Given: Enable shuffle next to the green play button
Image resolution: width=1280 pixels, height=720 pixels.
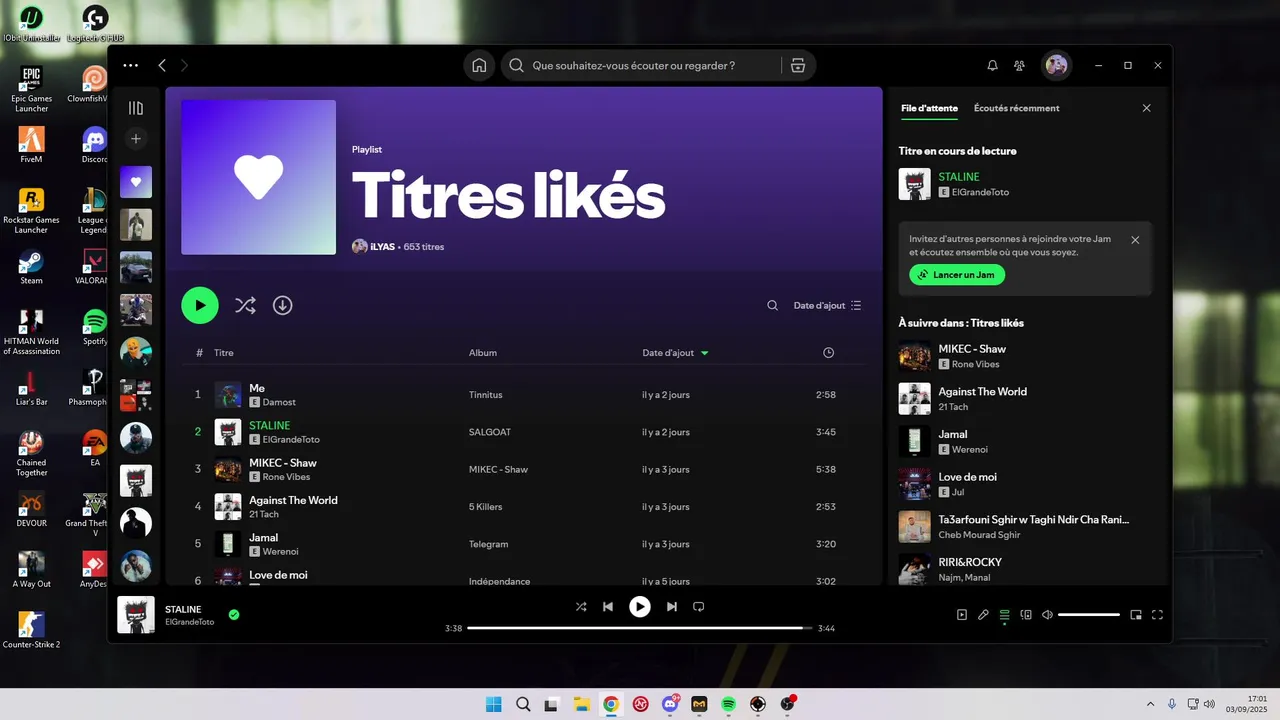Looking at the screenshot, I should coord(245,305).
